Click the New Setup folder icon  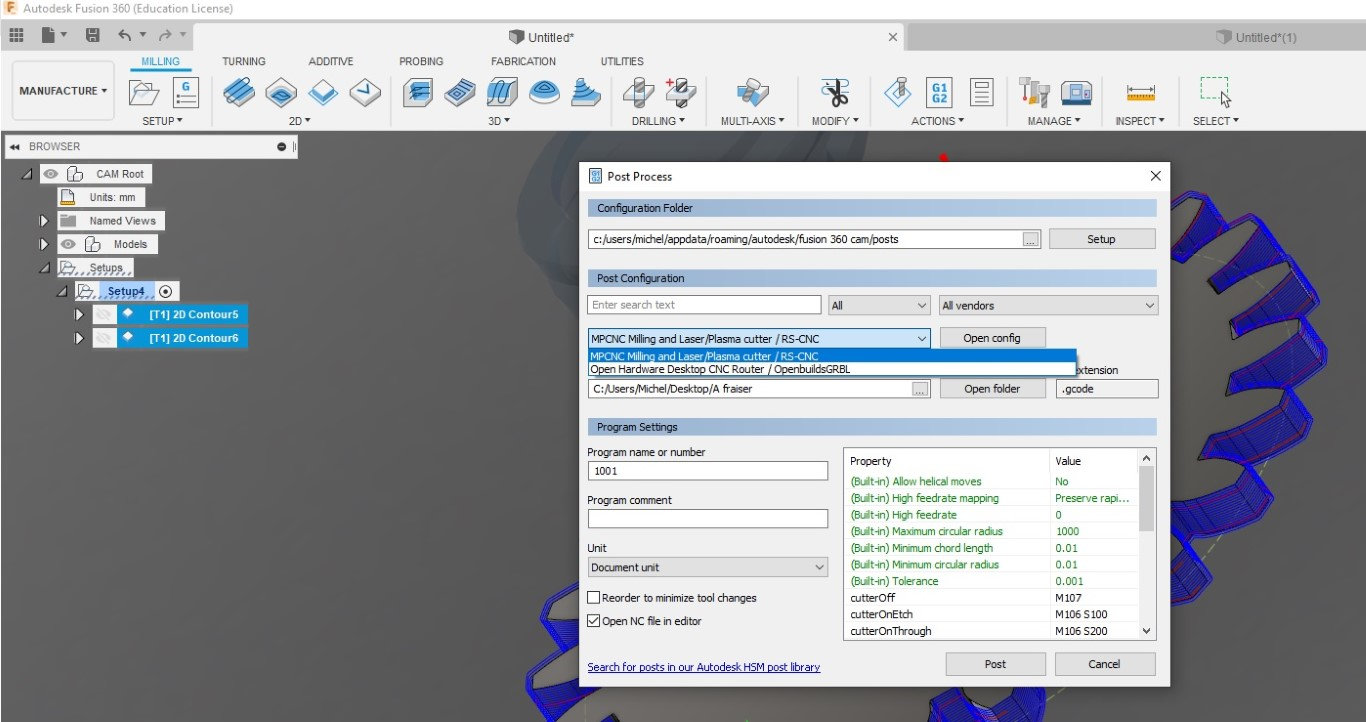point(144,93)
